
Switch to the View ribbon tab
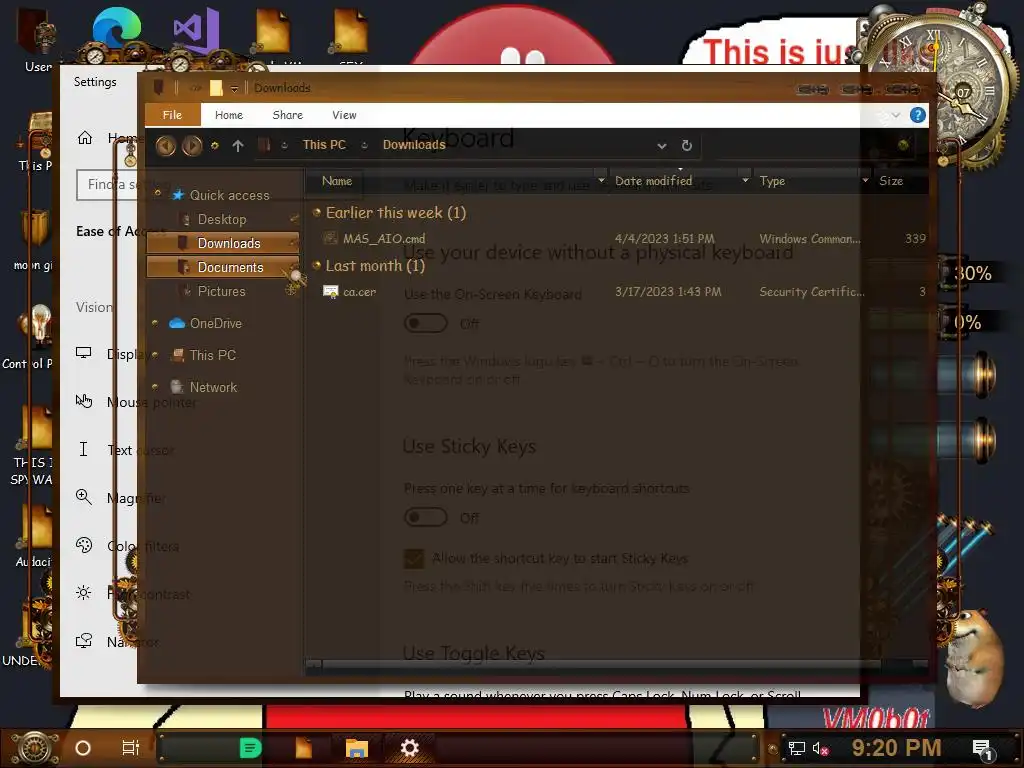pyautogui.click(x=344, y=115)
